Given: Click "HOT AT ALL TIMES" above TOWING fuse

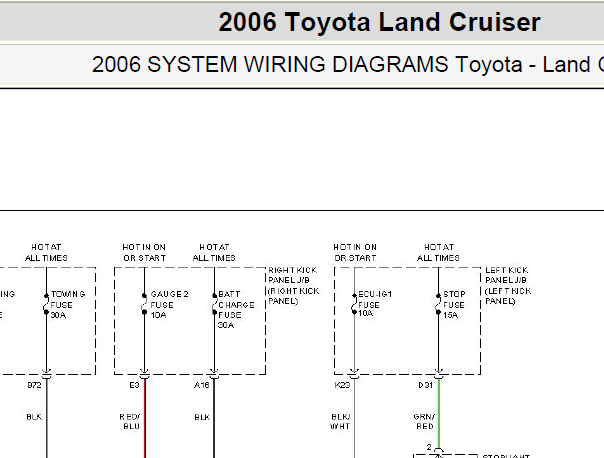Looking at the screenshot, I should (46, 252).
